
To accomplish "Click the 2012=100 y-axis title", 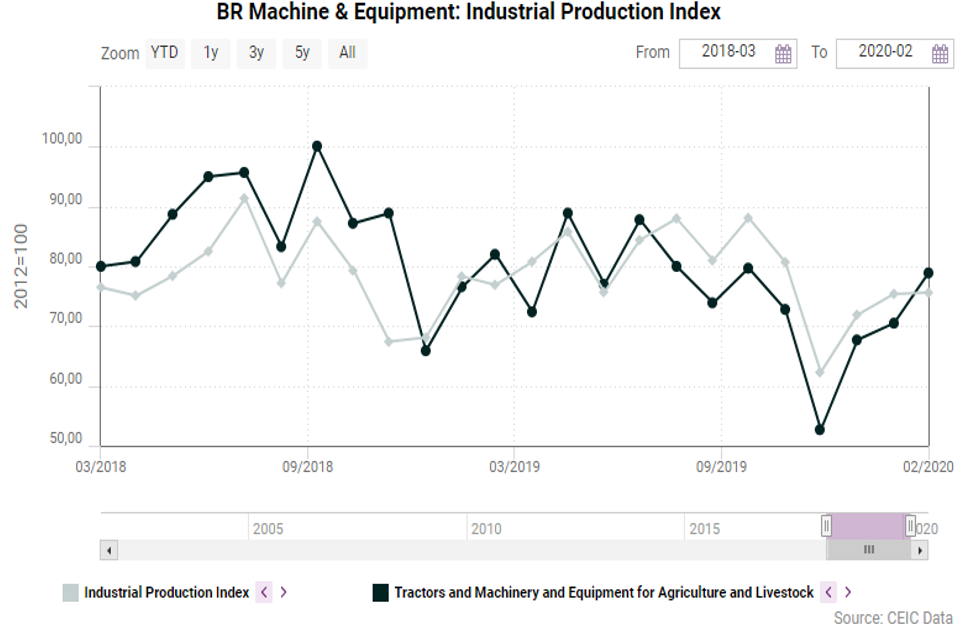I will pos(21,266).
